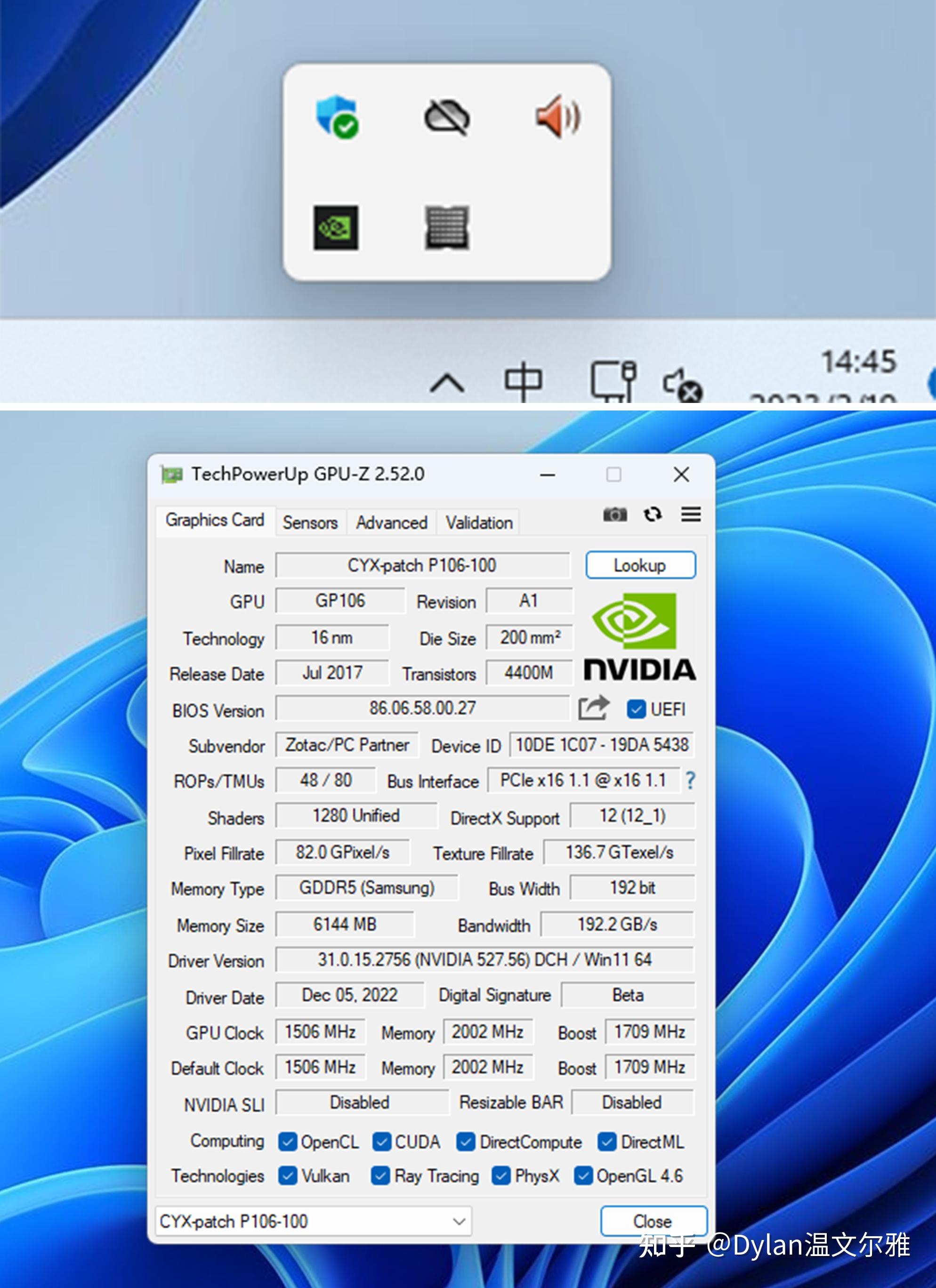Switch to the Sensors tab
The image size is (936, 1288).
tap(310, 523)
